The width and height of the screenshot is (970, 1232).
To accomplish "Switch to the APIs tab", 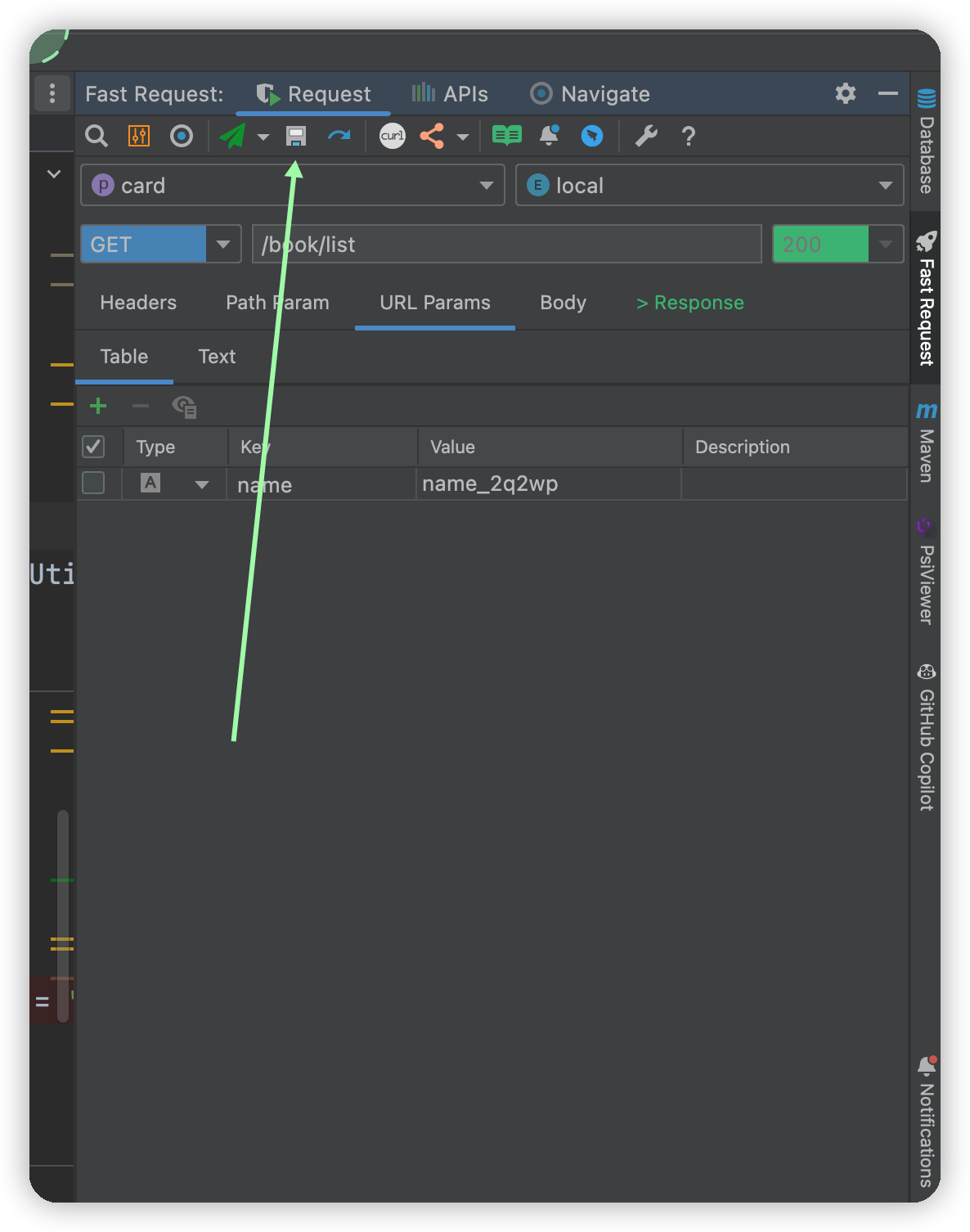I will (x=450, y=94).
